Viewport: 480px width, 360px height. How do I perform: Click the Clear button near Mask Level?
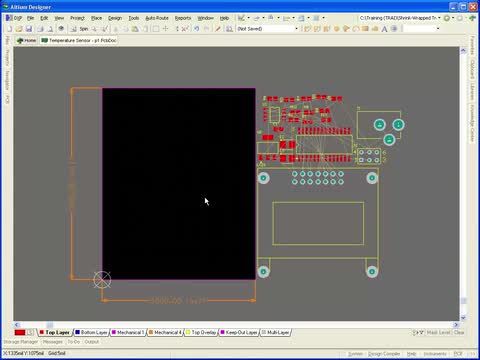[x=459, y=332]
